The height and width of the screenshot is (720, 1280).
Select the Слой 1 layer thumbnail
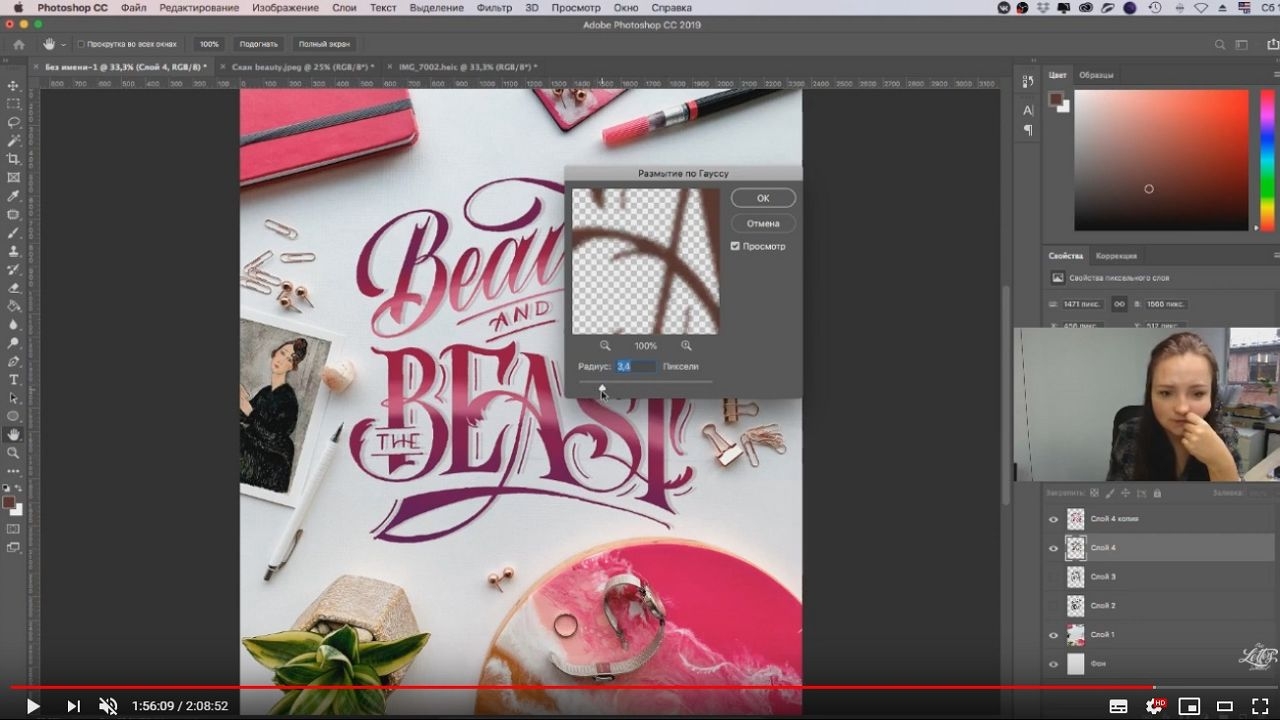1076,635
